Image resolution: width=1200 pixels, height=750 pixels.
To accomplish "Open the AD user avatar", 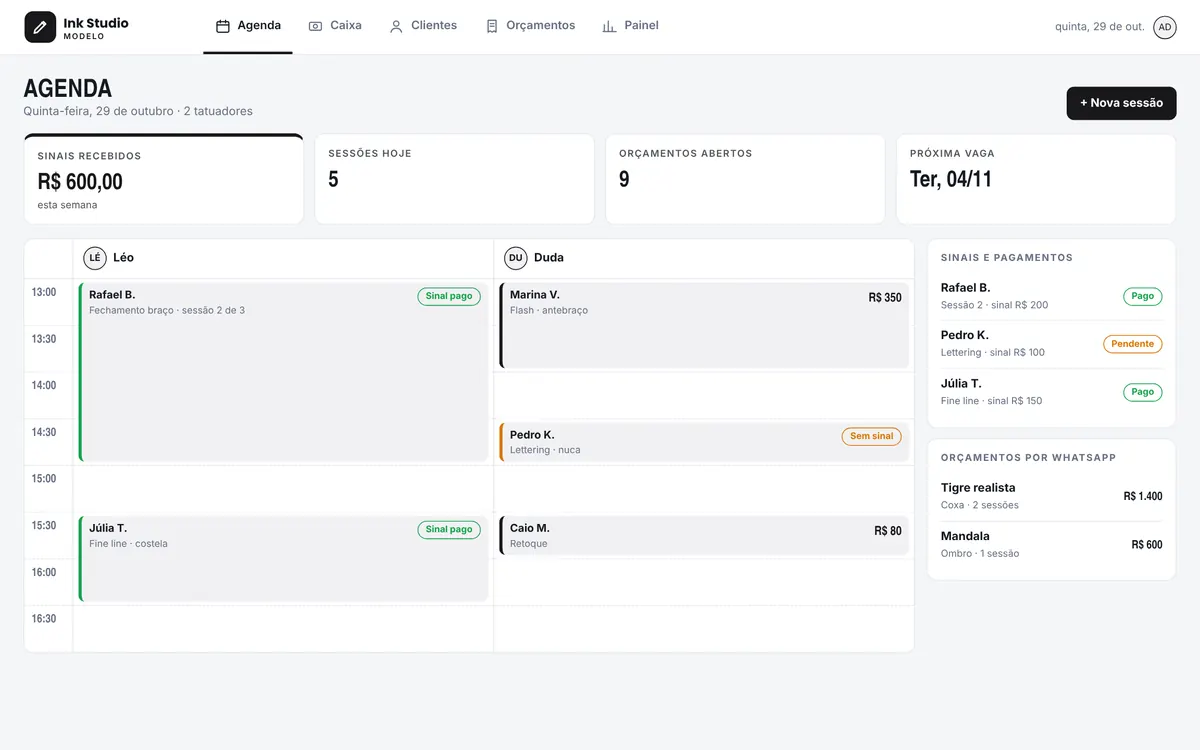I will coord(1165,27).
